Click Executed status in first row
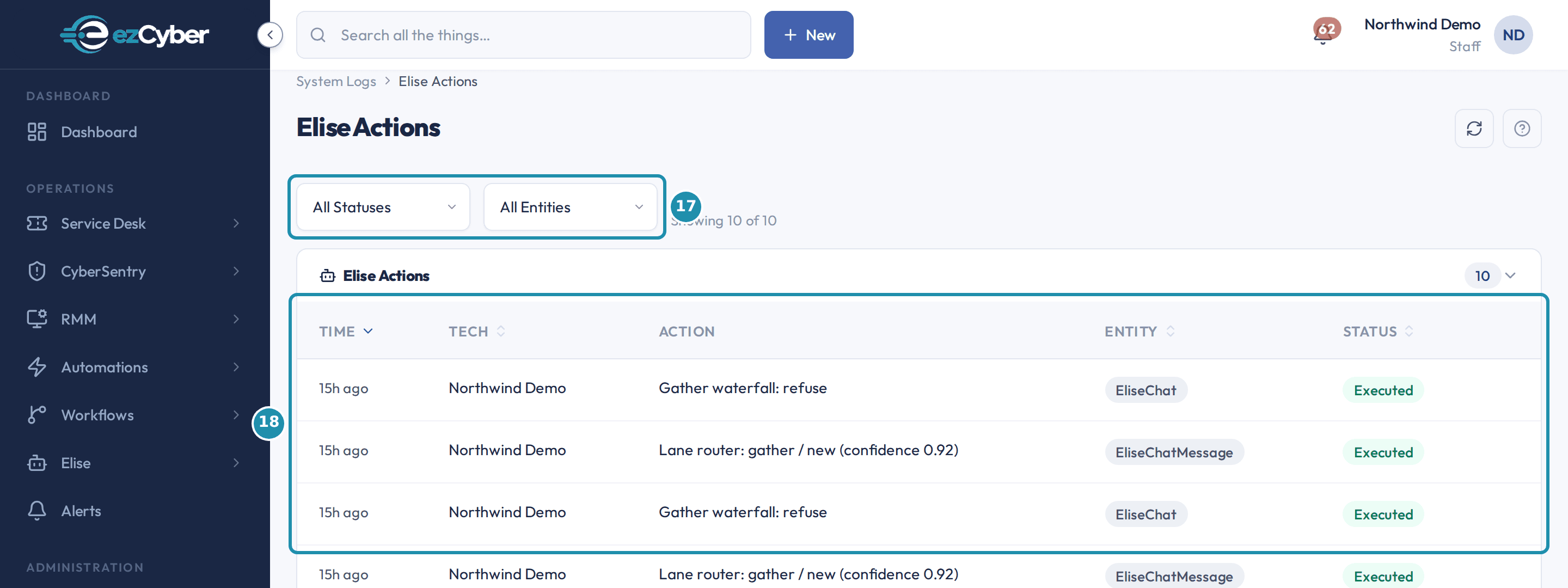This screenshot has height=588, width=1568. point(1382,390)
